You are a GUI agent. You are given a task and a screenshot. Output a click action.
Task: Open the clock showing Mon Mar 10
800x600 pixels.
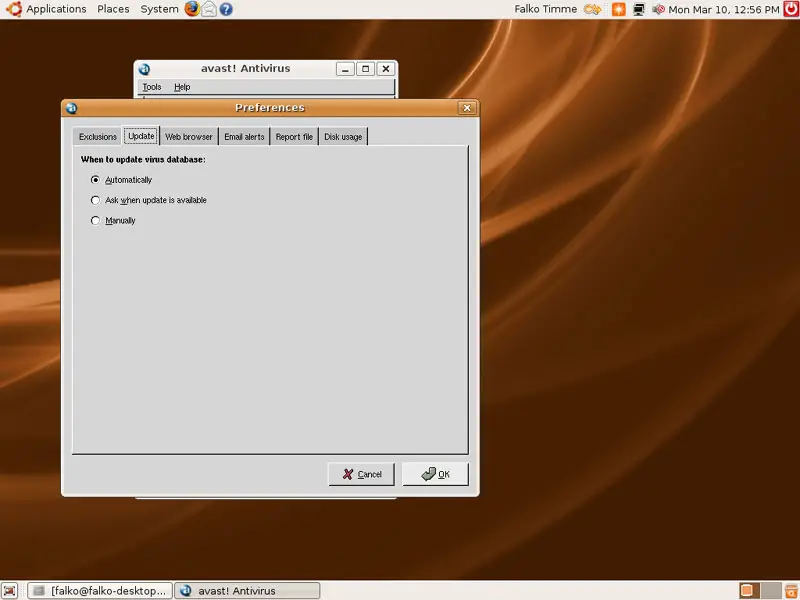pyautogui.click(x=724, y=9)
